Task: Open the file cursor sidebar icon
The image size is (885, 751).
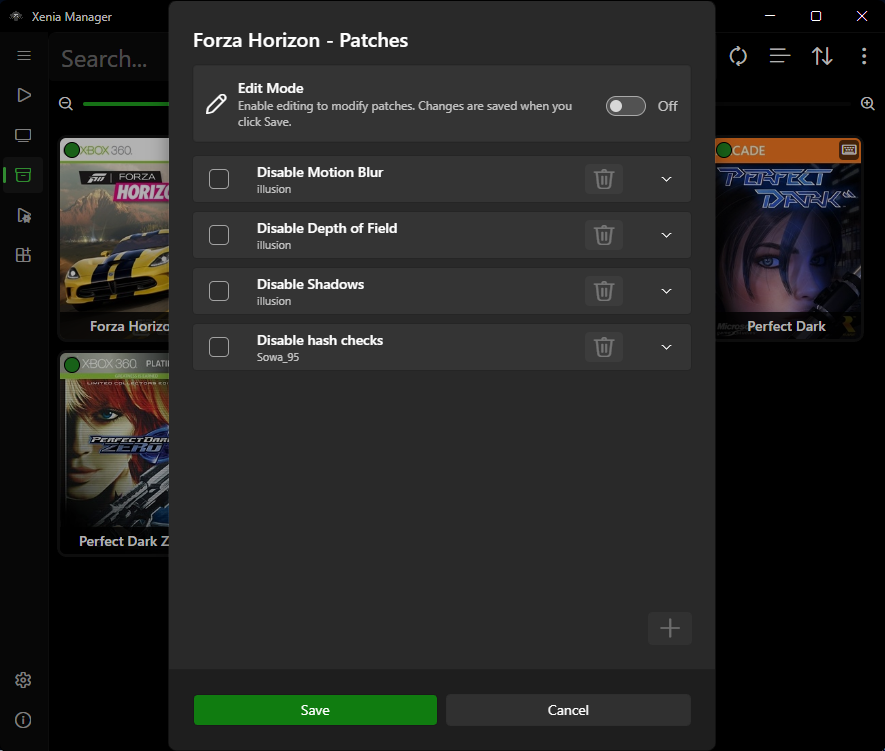Action: 24,215
